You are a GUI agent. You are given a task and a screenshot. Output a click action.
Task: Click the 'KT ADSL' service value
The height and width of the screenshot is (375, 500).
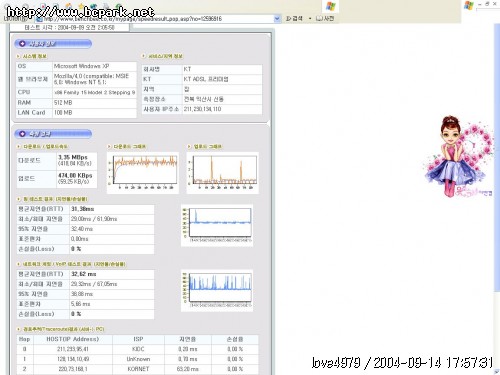pos(206,79)
